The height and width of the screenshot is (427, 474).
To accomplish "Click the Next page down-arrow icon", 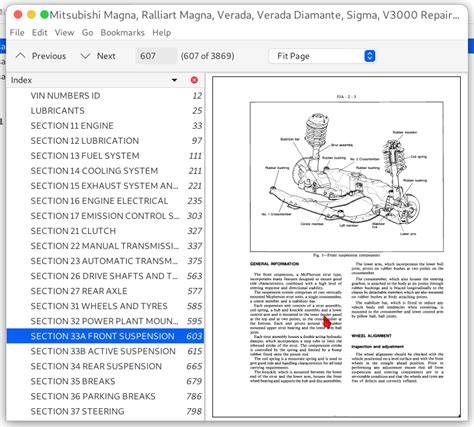I will (85, 56).
